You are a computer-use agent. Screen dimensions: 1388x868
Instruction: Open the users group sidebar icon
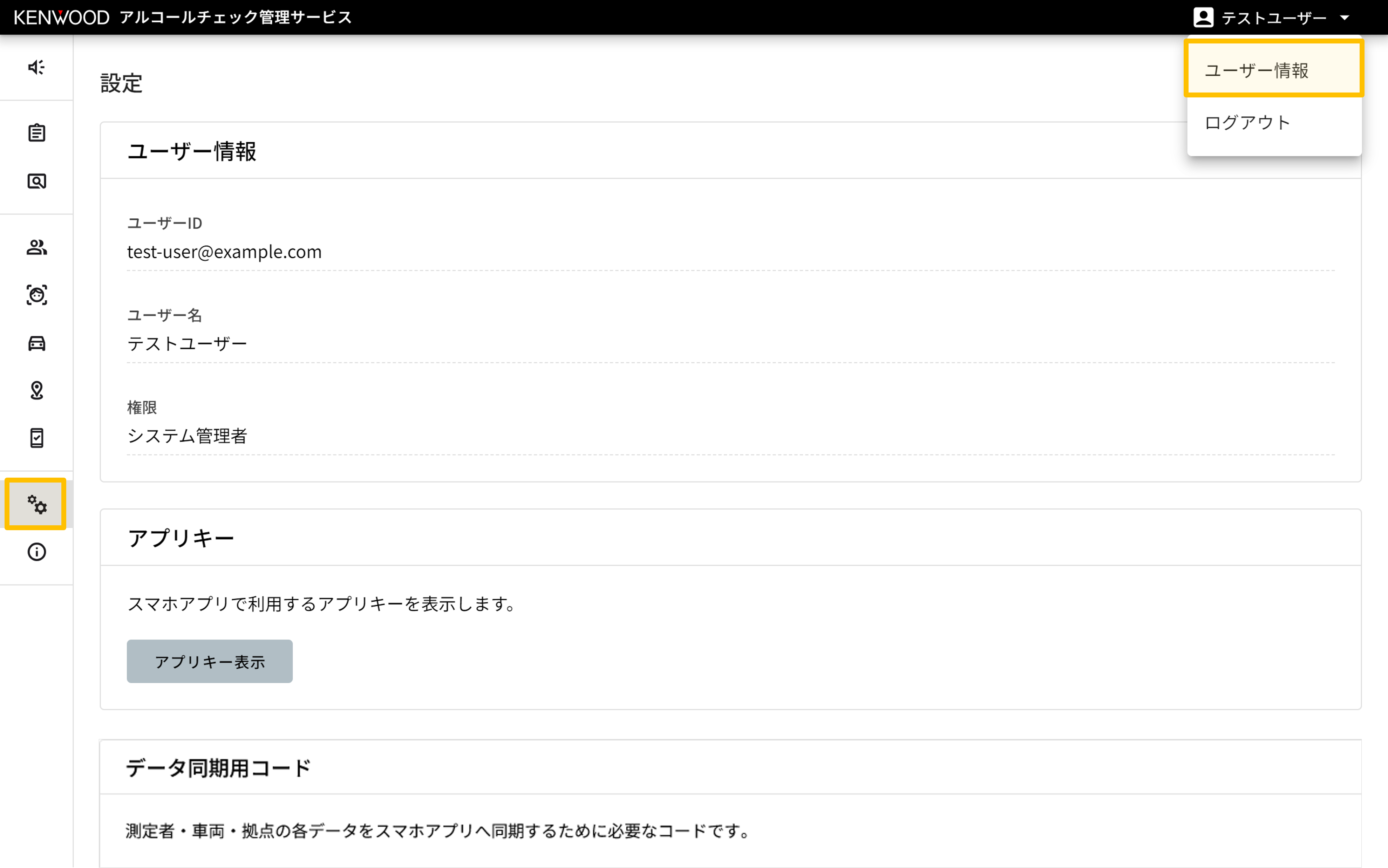point(36,247)
